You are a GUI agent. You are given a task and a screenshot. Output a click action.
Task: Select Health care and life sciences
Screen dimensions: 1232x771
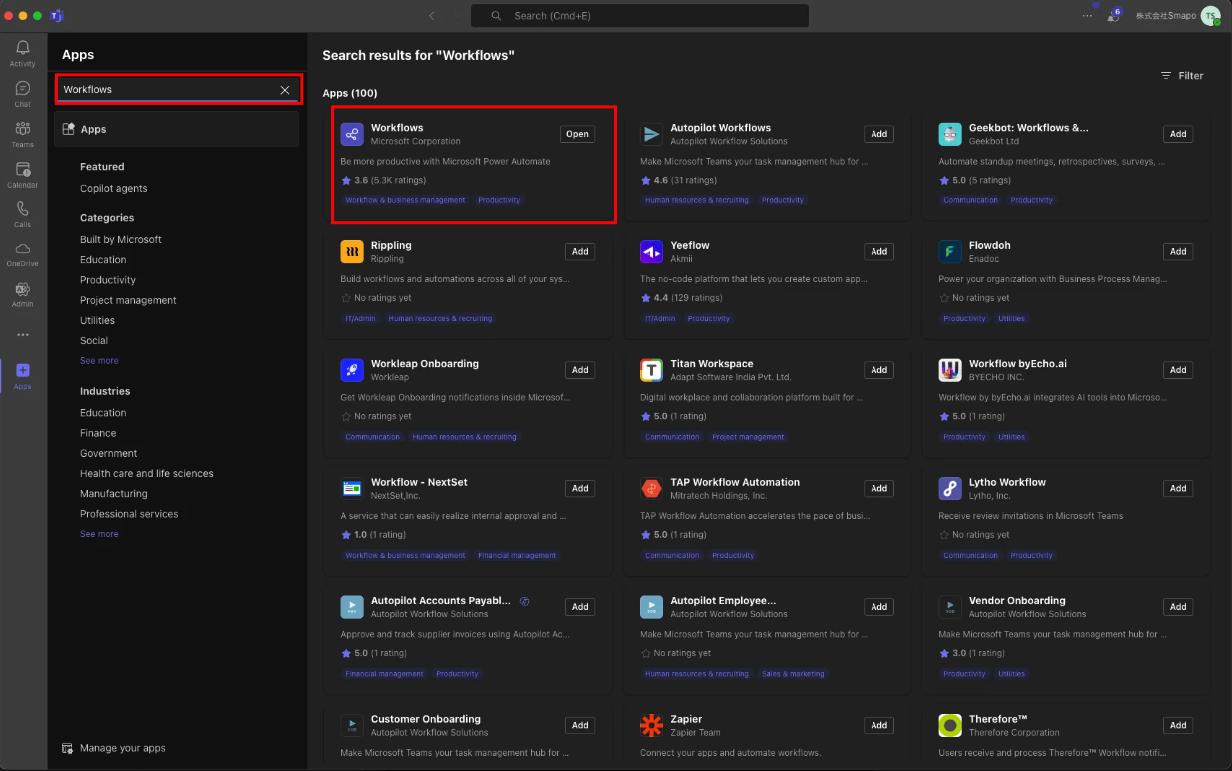coord(146,473)
